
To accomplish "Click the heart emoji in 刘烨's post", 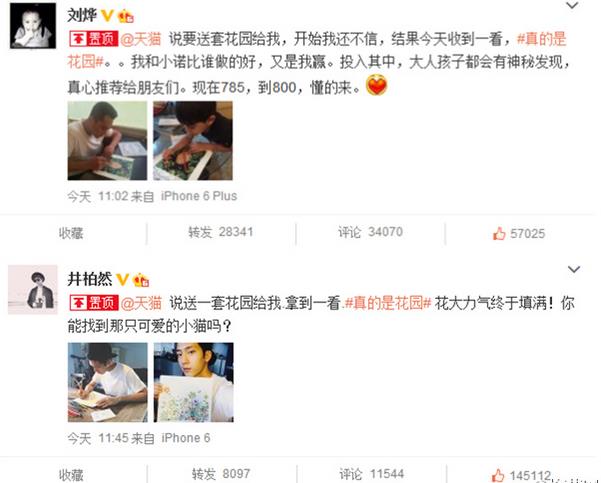I will click(376, 85).
